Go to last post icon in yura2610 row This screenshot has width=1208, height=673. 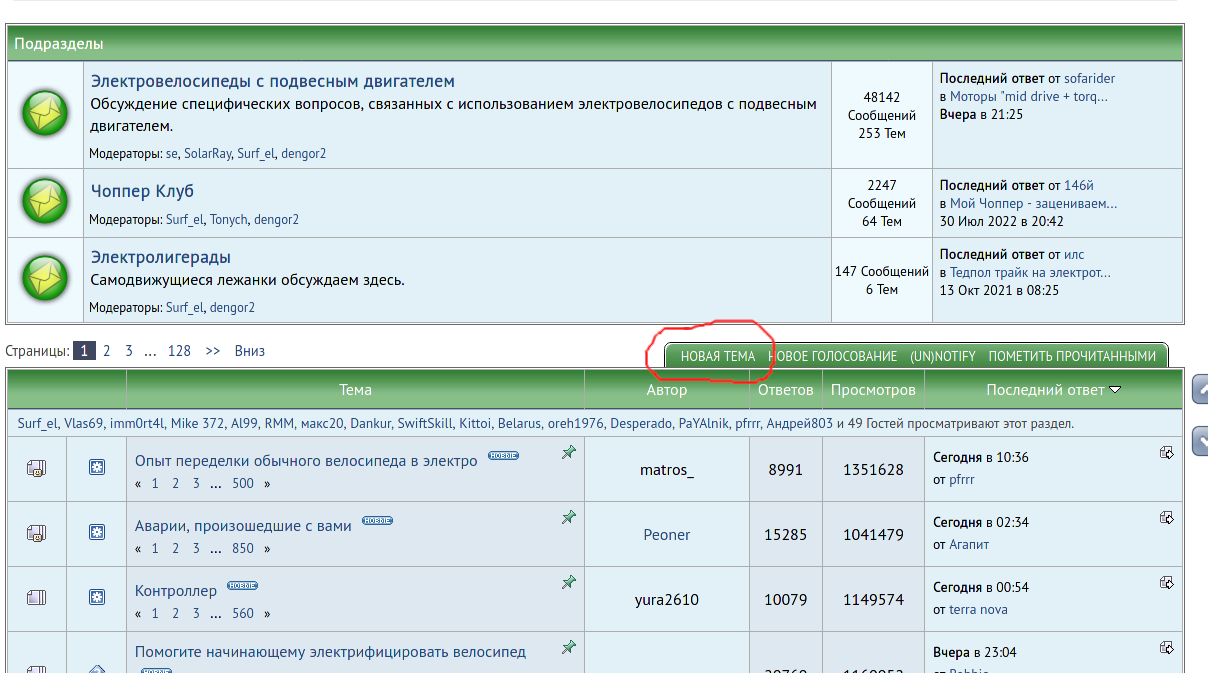[x=1166, y=583]
